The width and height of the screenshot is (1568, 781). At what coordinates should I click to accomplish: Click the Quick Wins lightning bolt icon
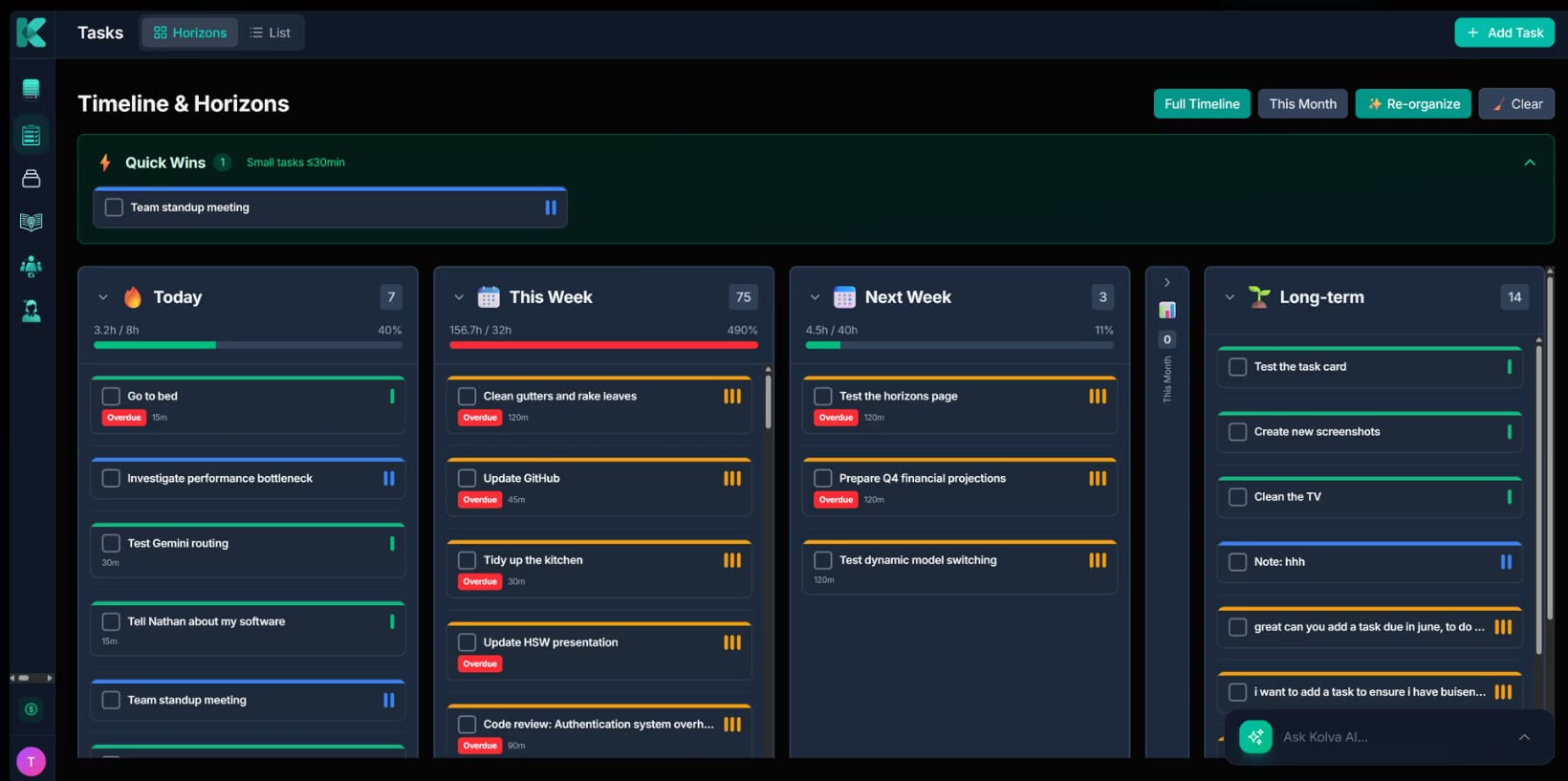pos(105,163)
